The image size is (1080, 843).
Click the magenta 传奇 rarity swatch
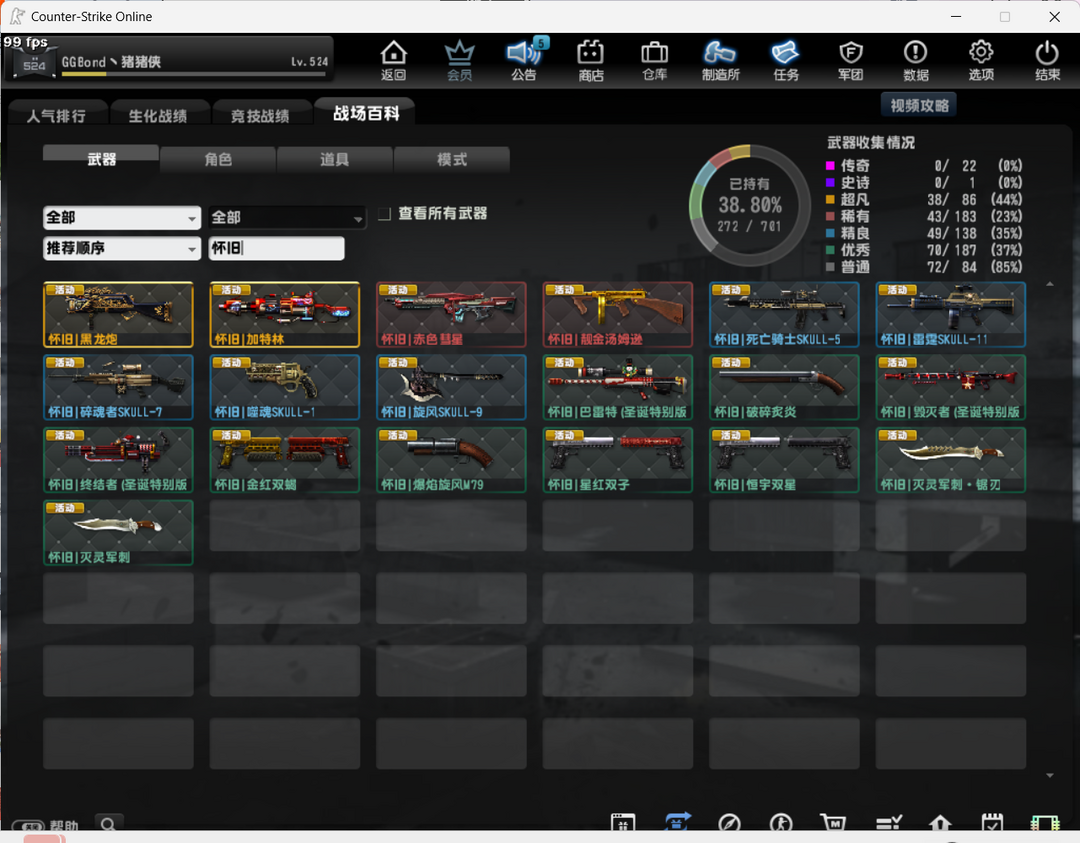pos(830,165)
